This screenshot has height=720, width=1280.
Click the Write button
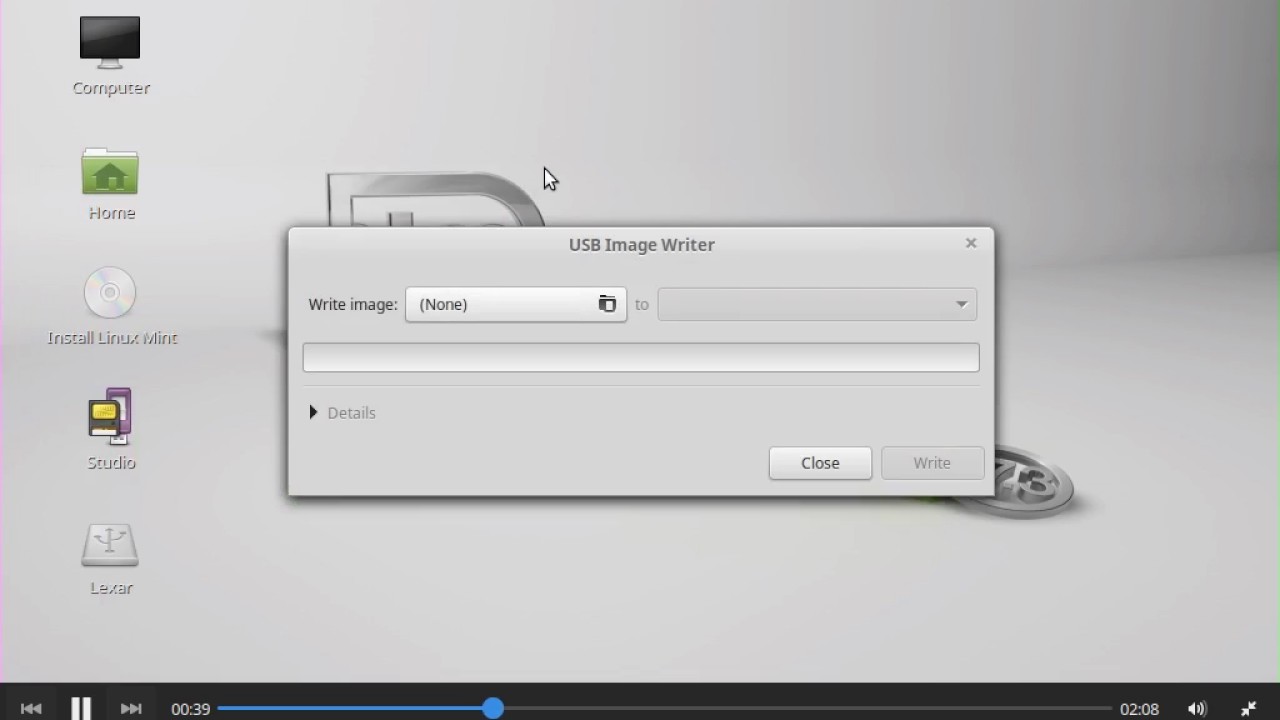pyautogui.click(x=932, y=463)
